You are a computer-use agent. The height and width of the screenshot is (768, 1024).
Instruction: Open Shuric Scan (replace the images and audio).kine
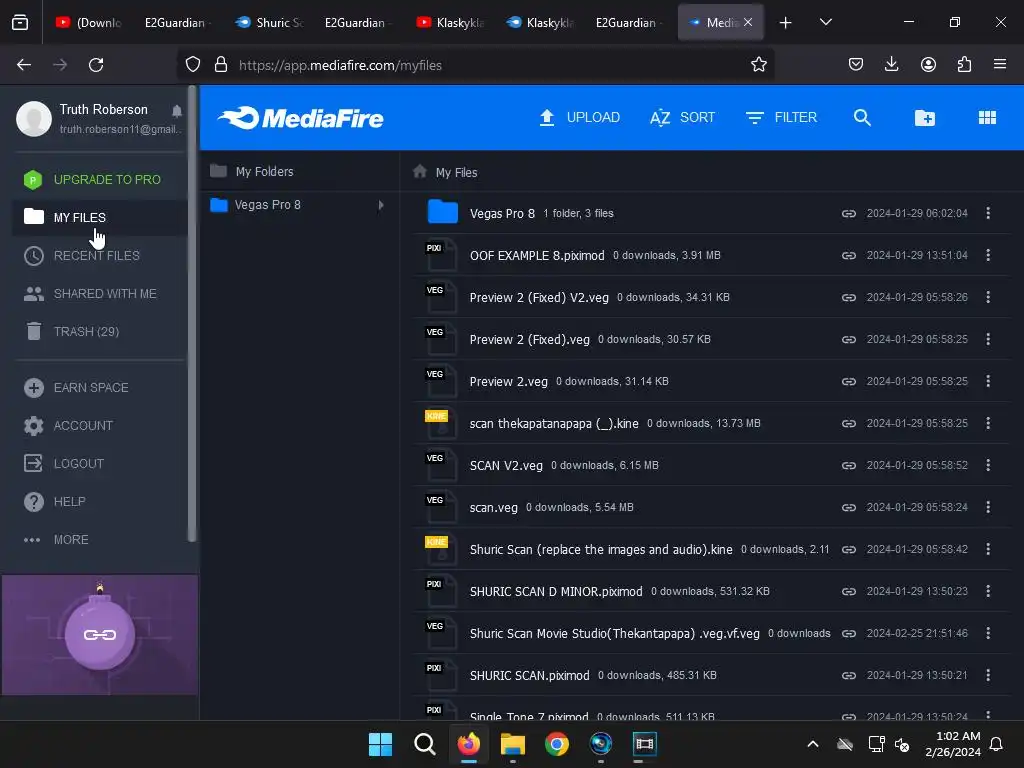[x=601, y=549]
